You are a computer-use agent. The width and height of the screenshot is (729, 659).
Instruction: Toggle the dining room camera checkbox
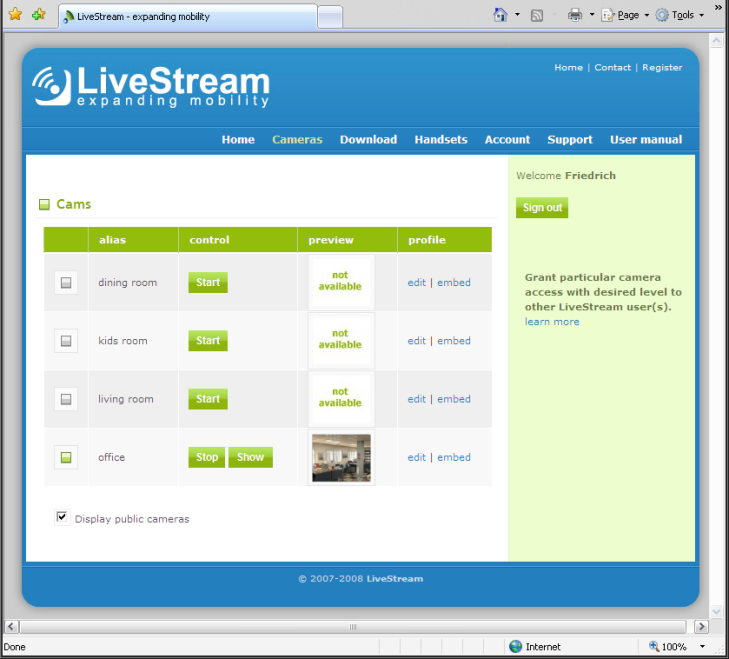[66, 282]
